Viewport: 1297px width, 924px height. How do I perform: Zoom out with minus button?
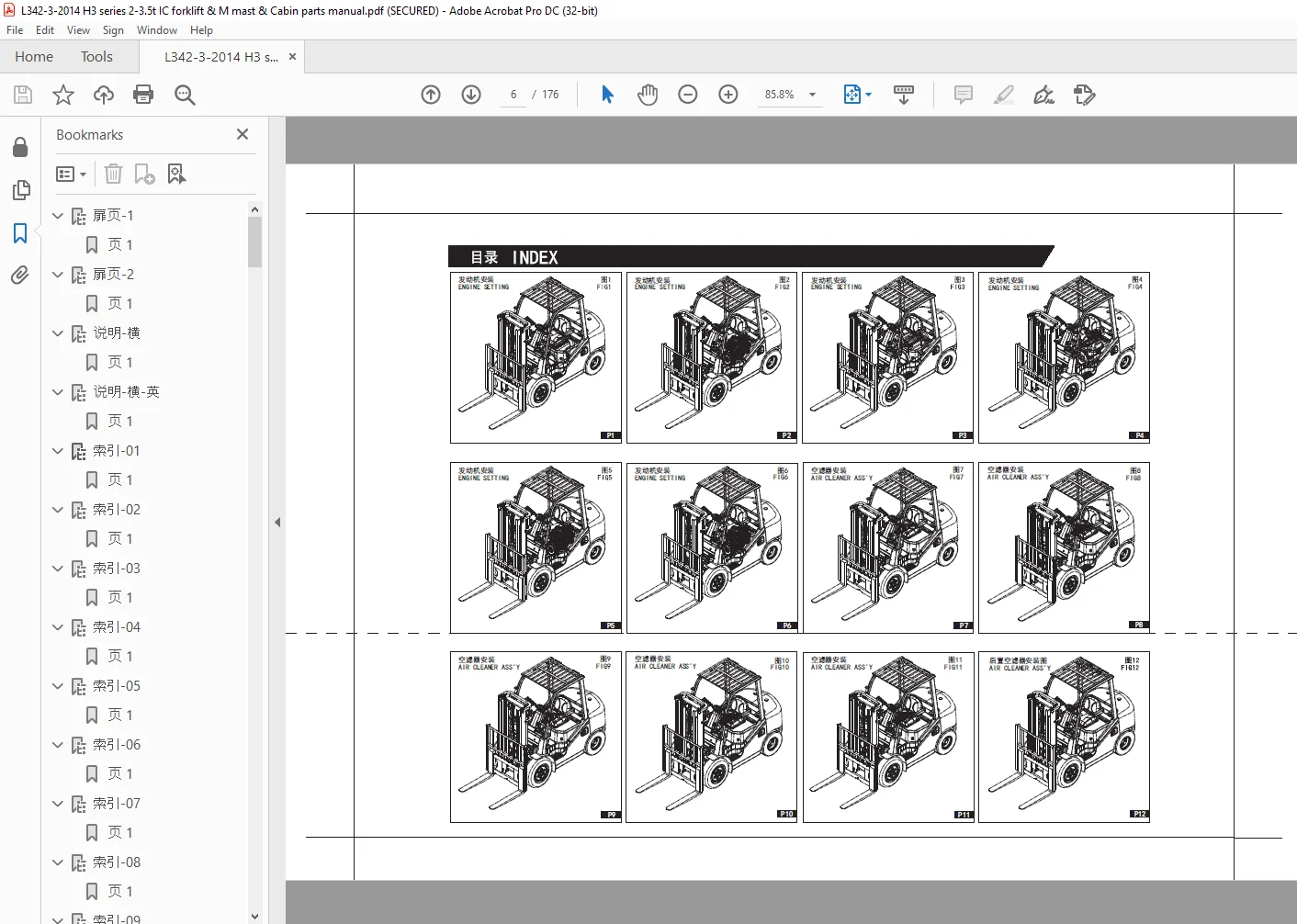click(x=688, y=95)
